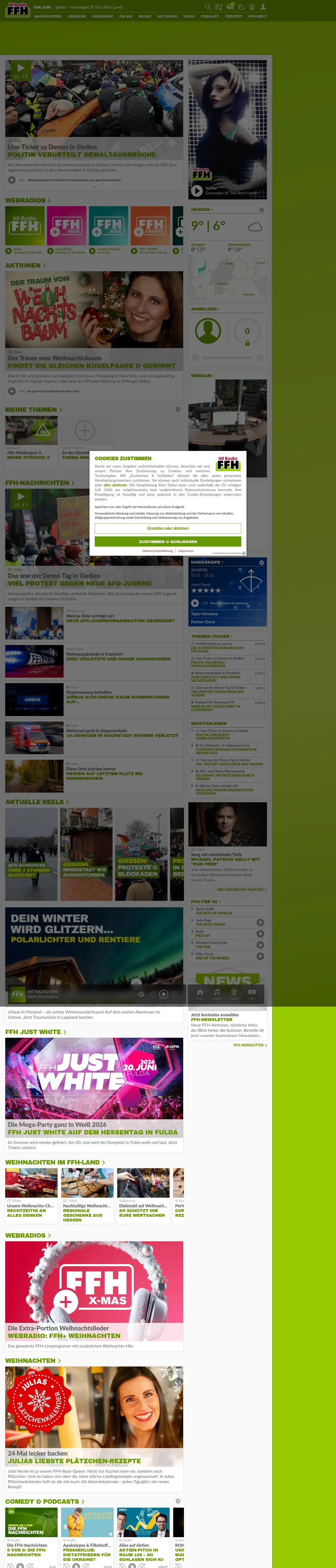The height and width of the screenshot is (1568, 336).
Task: Add a new theme with the plus circle
Action: point(85,430)
